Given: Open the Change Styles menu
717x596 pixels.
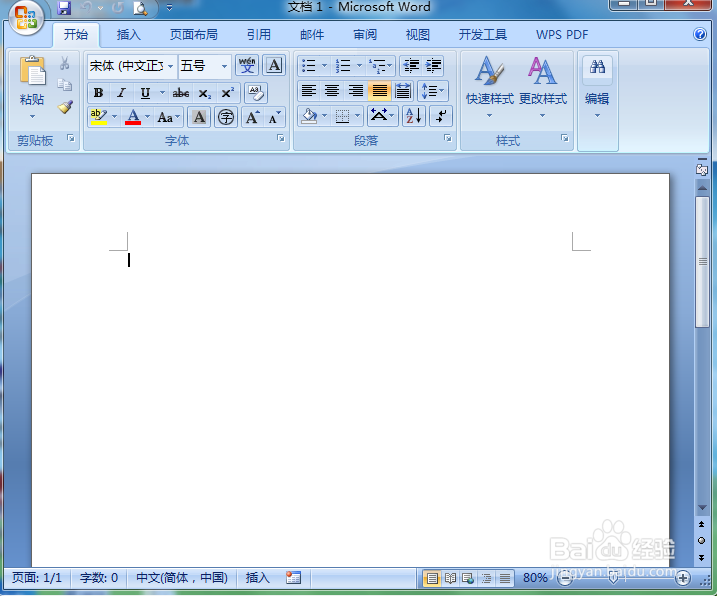Looking at the screenshot, I should coord(543,87).
